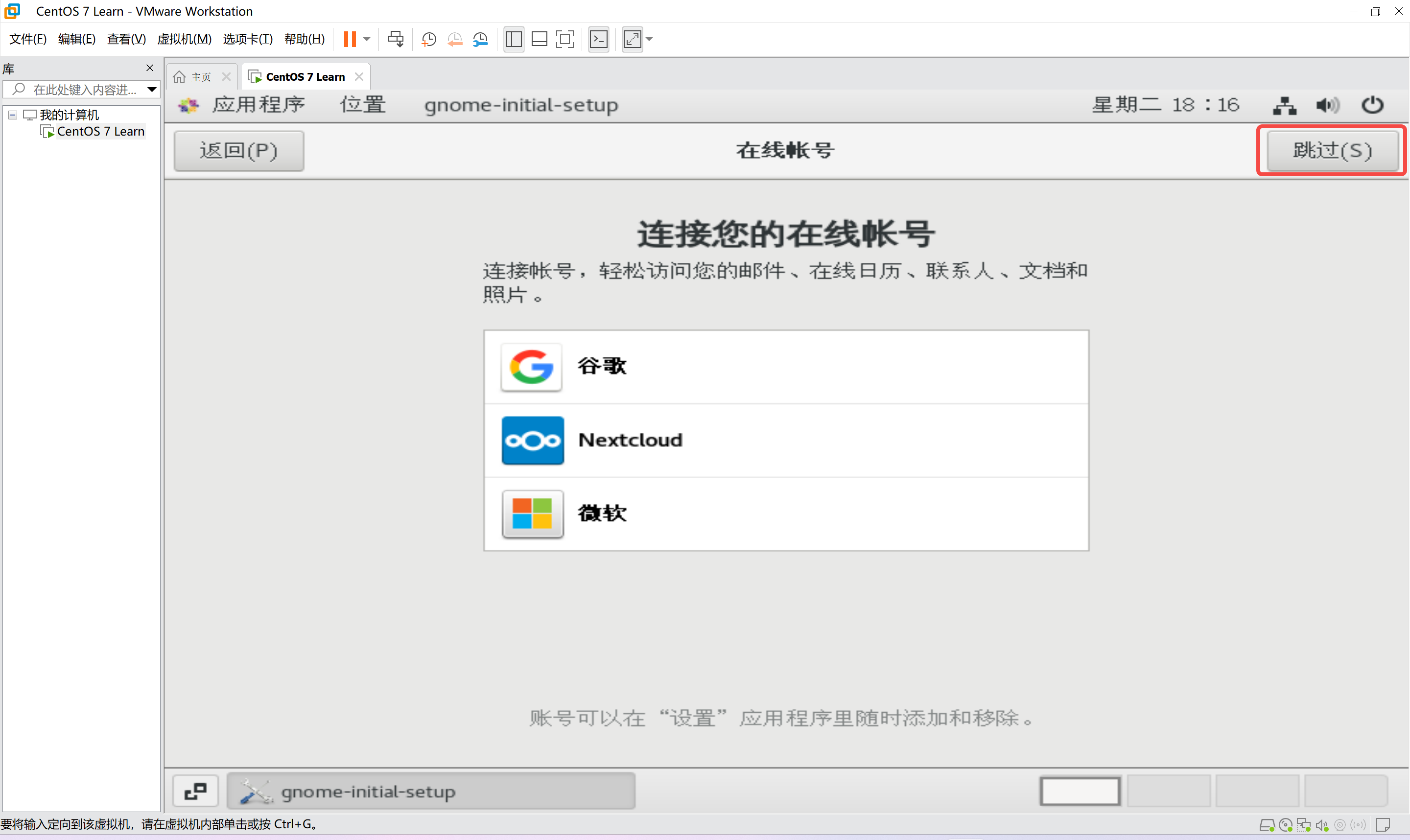Click the GNOME power icon
The image size is (1410, 840).
(1372, 105)
